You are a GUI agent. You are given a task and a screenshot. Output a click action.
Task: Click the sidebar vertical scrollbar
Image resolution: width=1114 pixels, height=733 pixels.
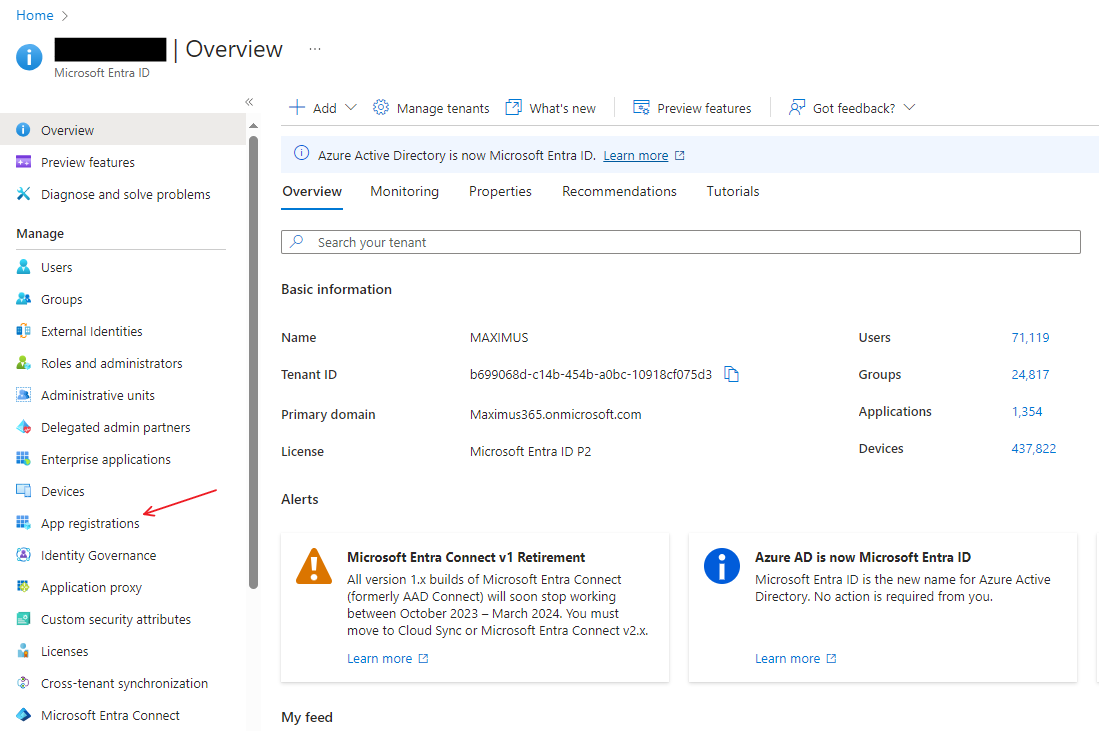(x=253, y=360)
